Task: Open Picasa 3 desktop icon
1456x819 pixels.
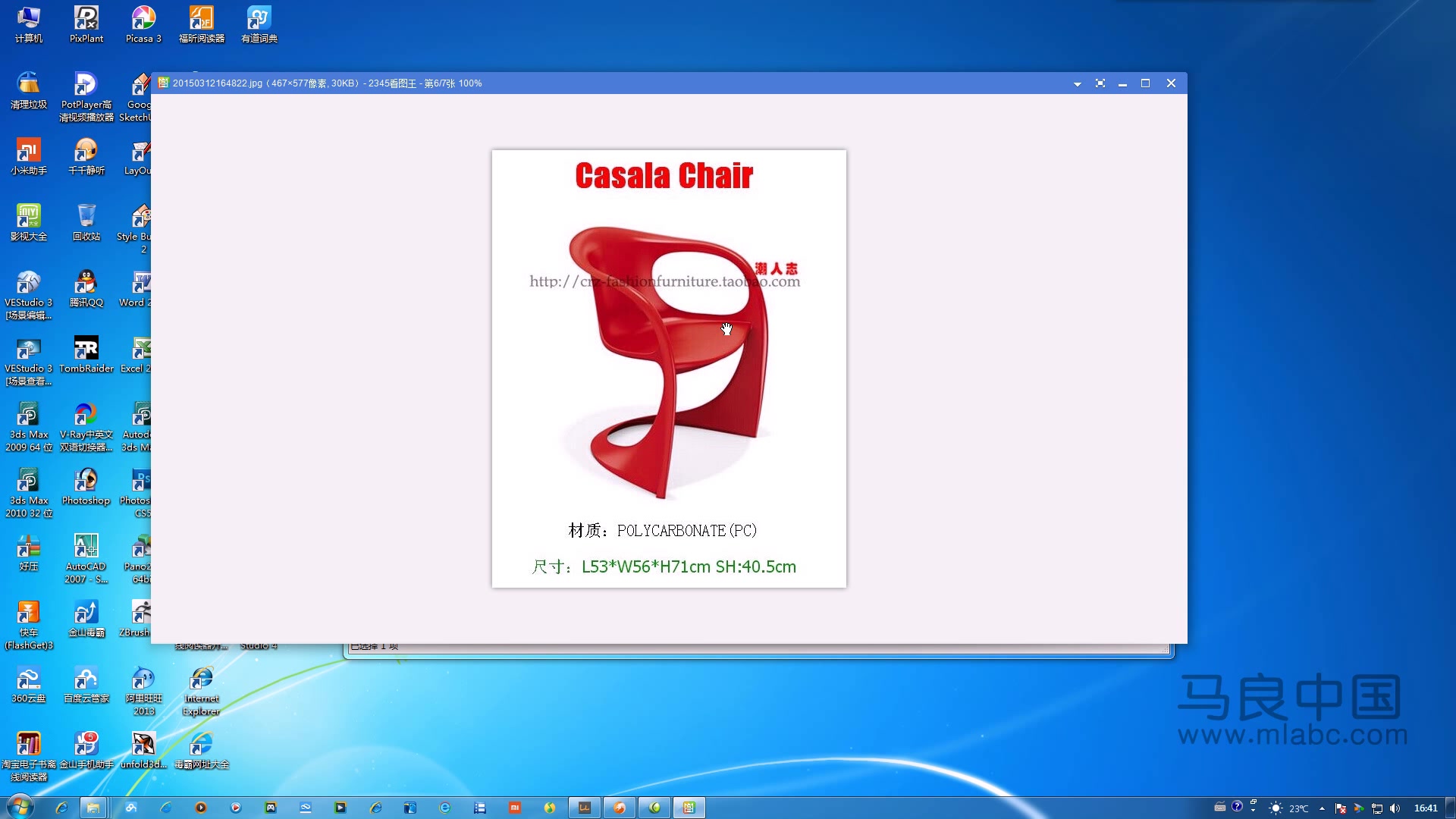Action: tap(143, 19)
